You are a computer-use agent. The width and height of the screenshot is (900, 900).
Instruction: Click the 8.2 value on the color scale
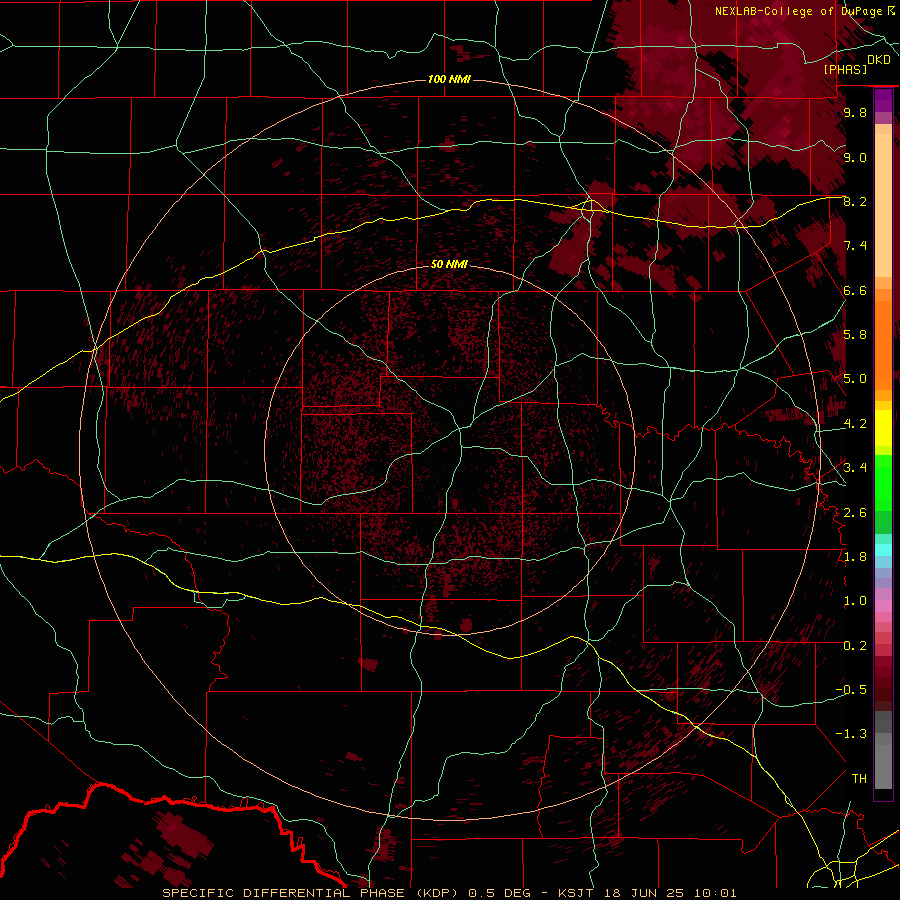point(855,201)
